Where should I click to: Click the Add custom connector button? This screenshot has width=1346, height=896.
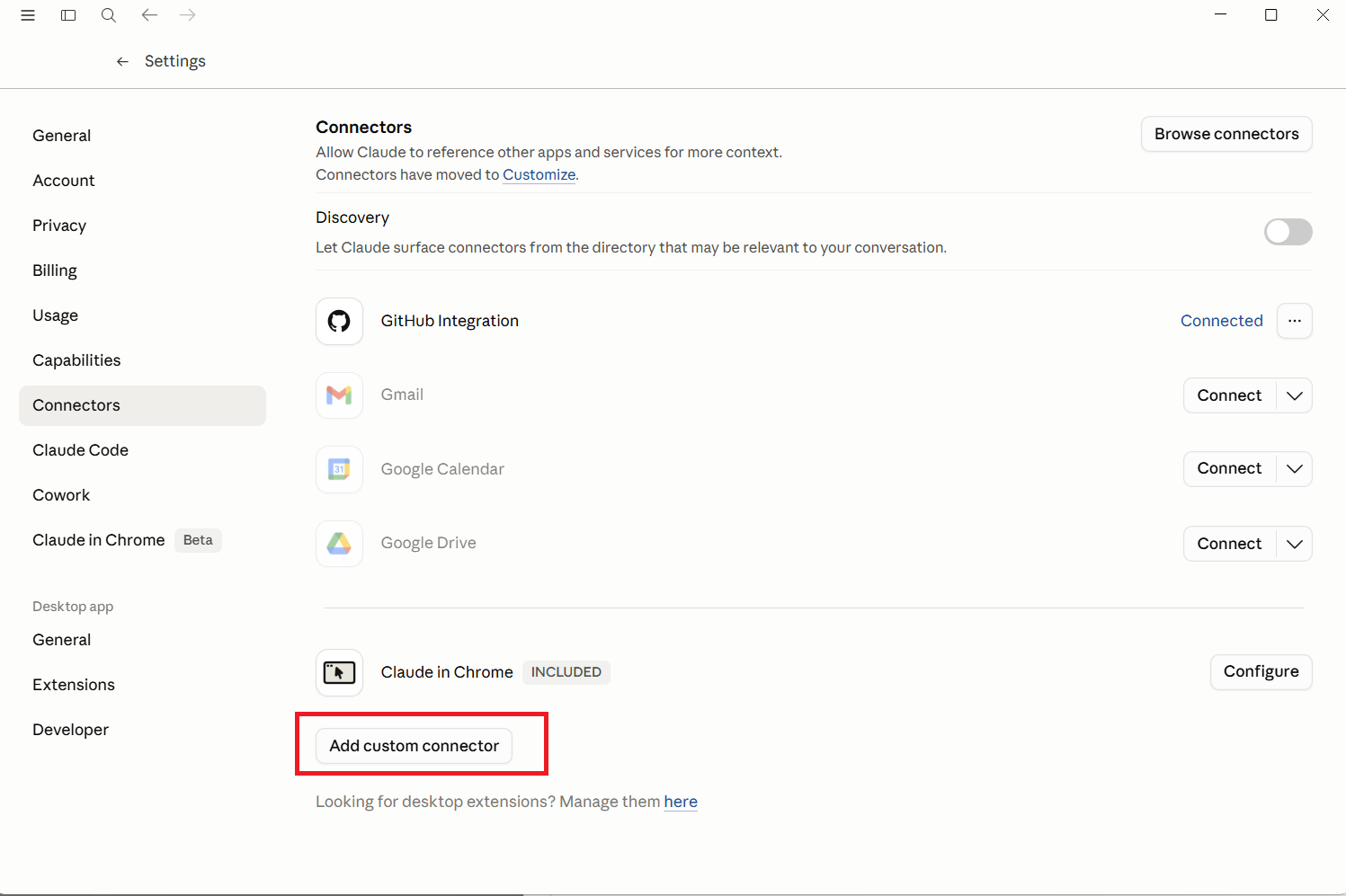(x=414, y=746)
